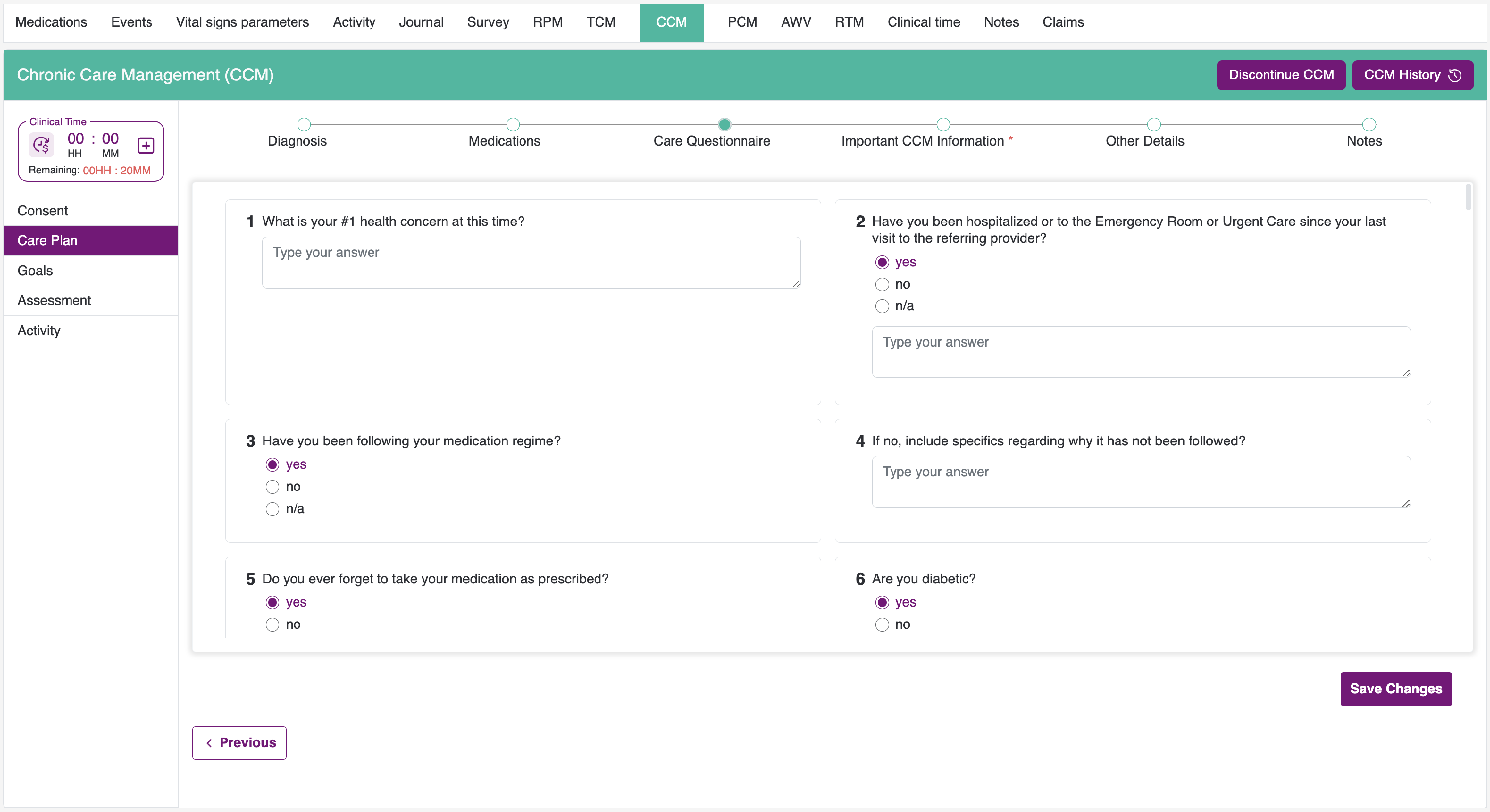The image size is (1490, 812).
Task: Choose 'no' for the diabetic question
Action: pyautogui.click(x=882, y=625)
